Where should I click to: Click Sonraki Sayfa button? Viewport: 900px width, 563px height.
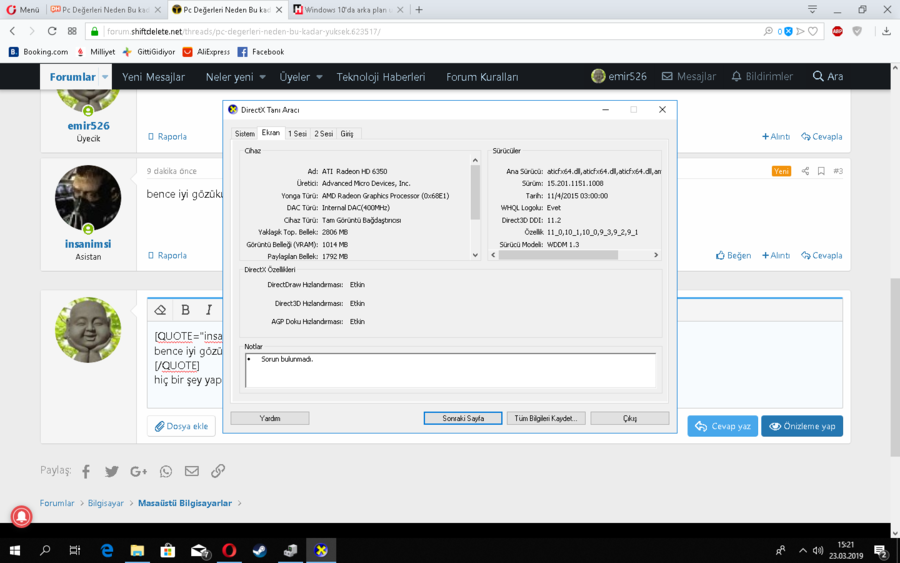pyautogui.click(x=463, y=418)
